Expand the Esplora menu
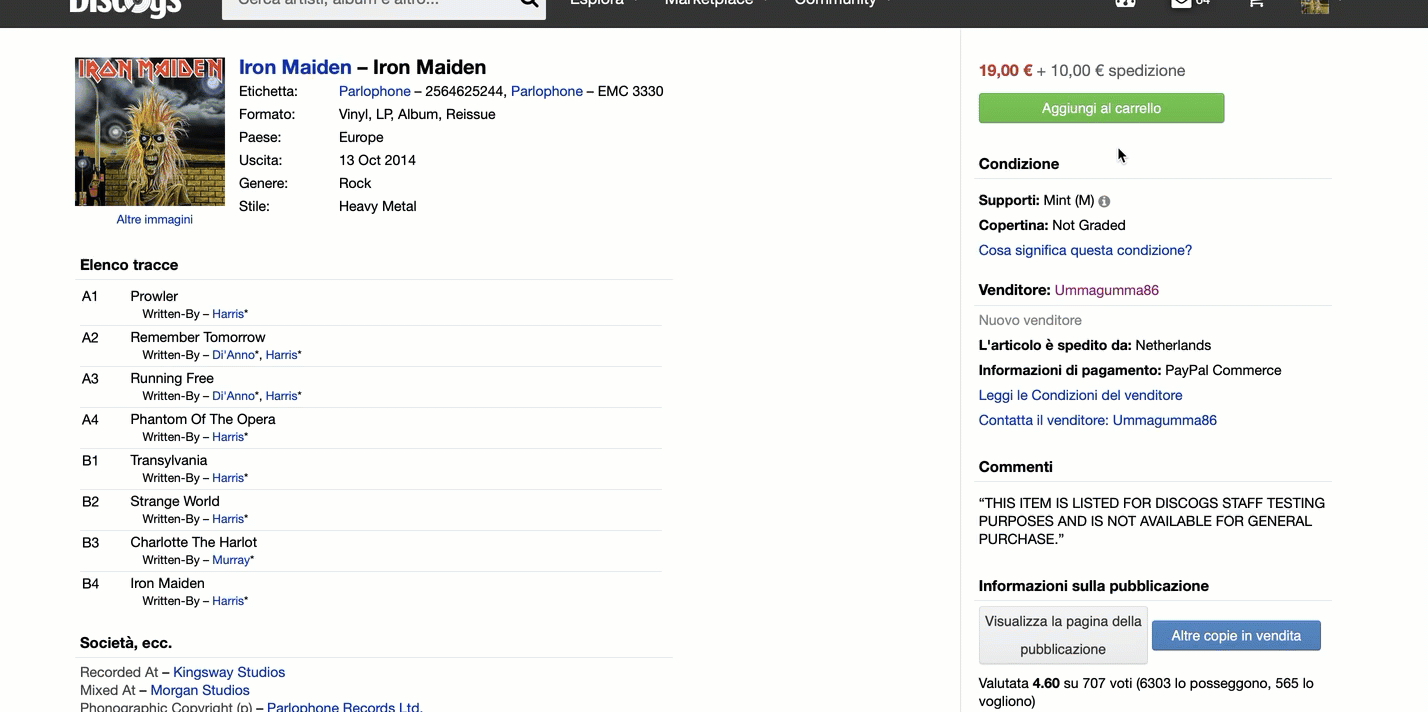Screen dimensions: 1428x712 click(x=604, y=4)
